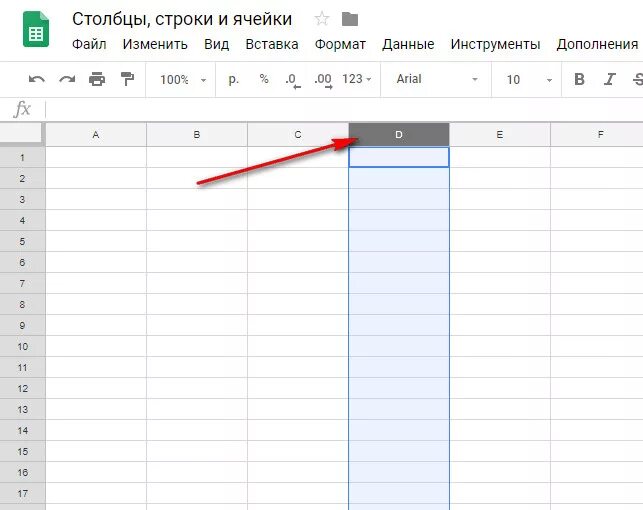The image size is (643, 510).
Task: Format cell as percent
Action: click(x=264, y=79)
